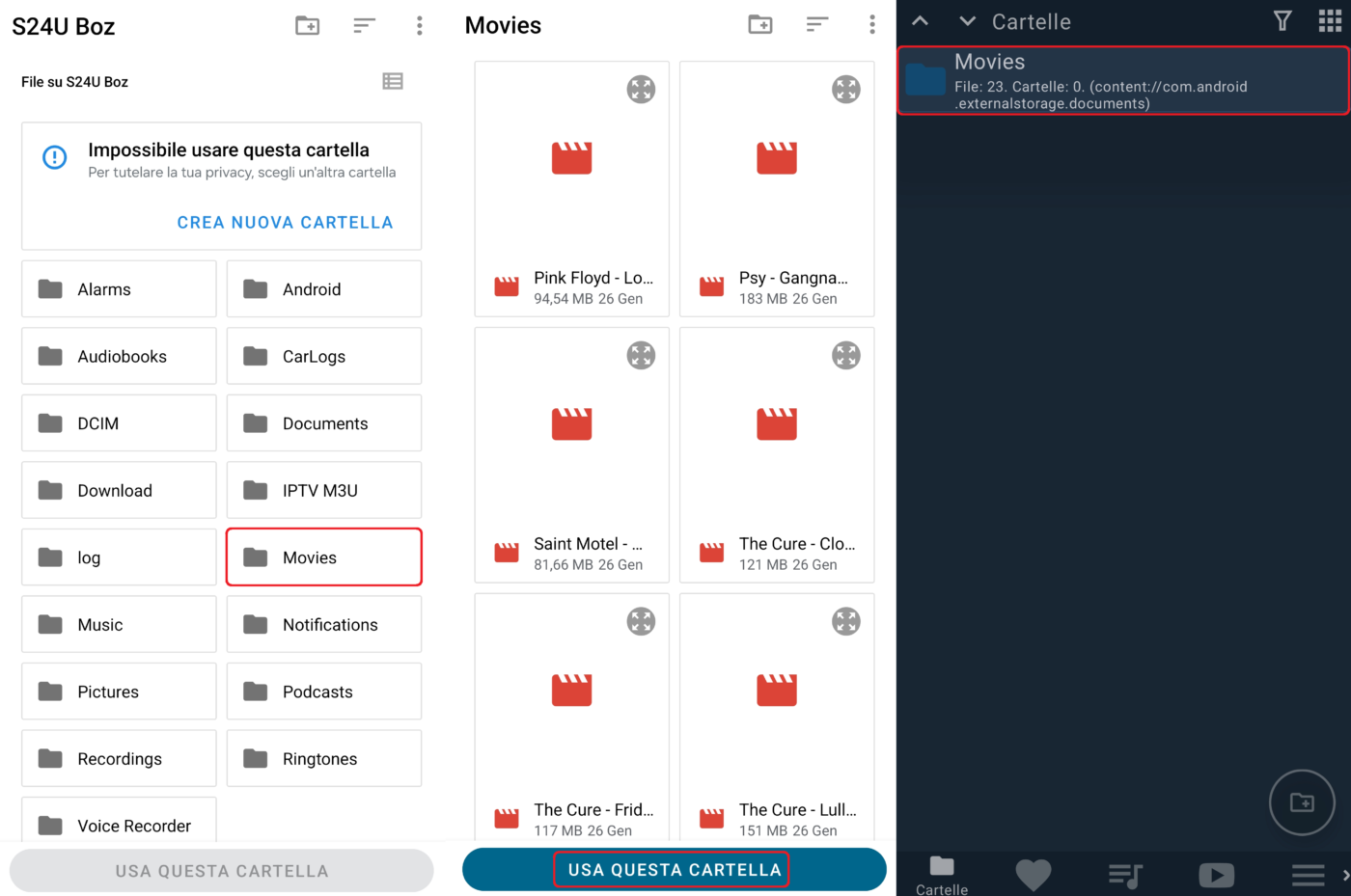Viewport: 1351px width, 896px height.
Task: Open the Pictures folder
Action: pos(119,692)
